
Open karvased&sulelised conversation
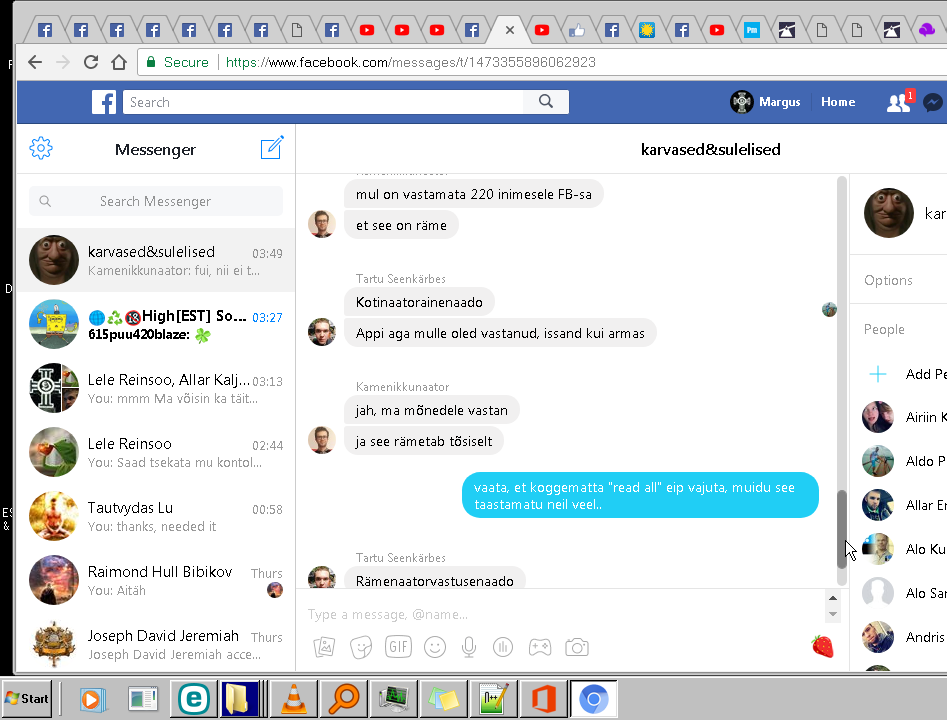[156, 260]
